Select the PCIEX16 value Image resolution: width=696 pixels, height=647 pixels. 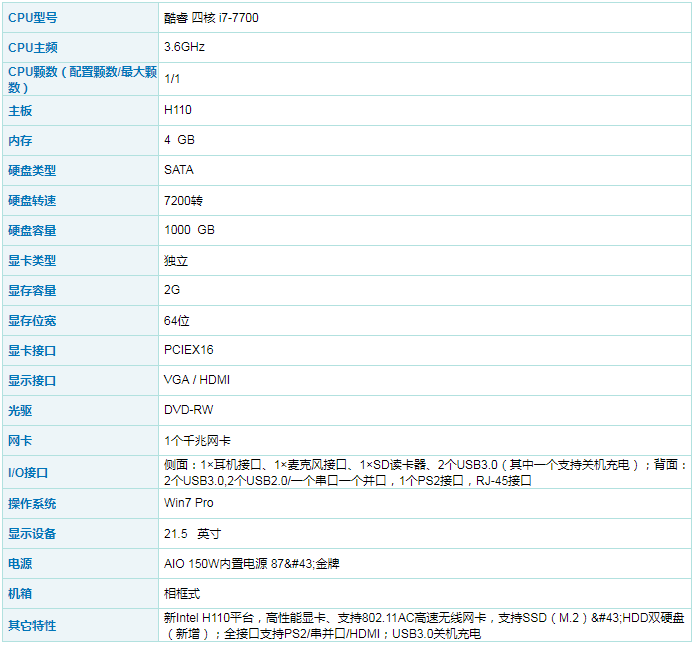tap(189, 350)
